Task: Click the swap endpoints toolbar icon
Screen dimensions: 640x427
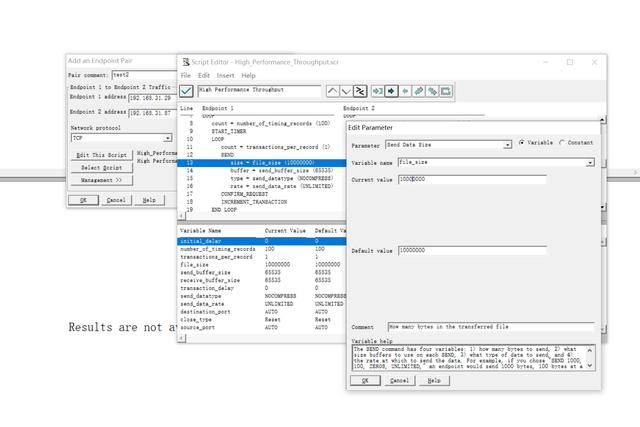Action: 361,91
